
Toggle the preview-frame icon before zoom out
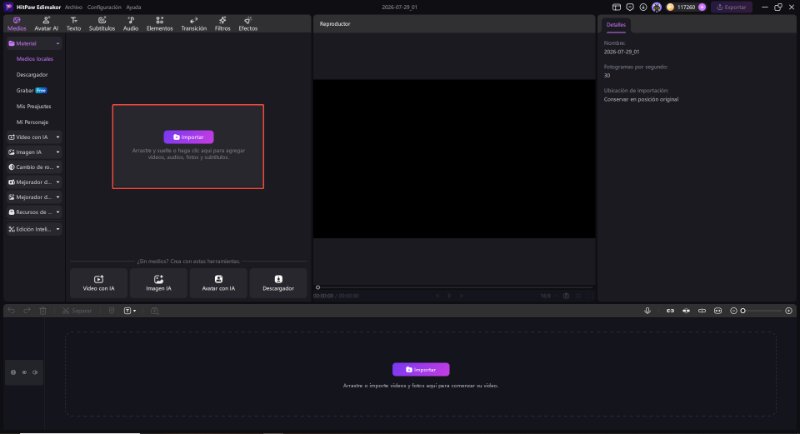tap(718, 311)
